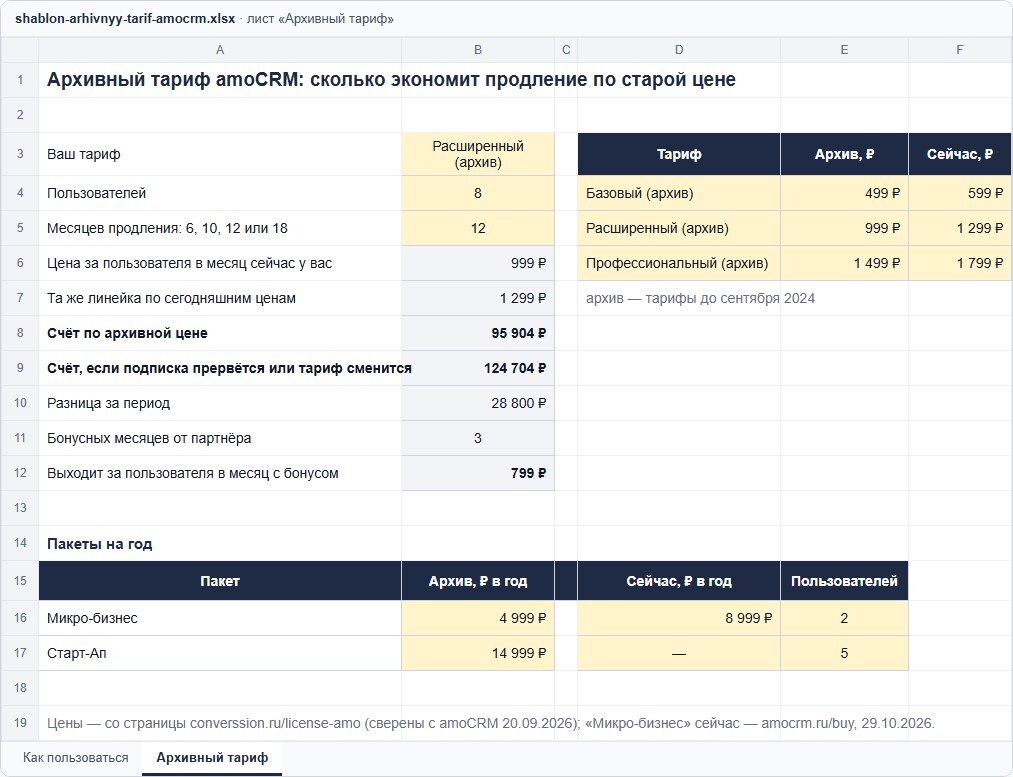This screenshot has height=777, width=1013.
Task: Select column E header
Action: [844, 50]
